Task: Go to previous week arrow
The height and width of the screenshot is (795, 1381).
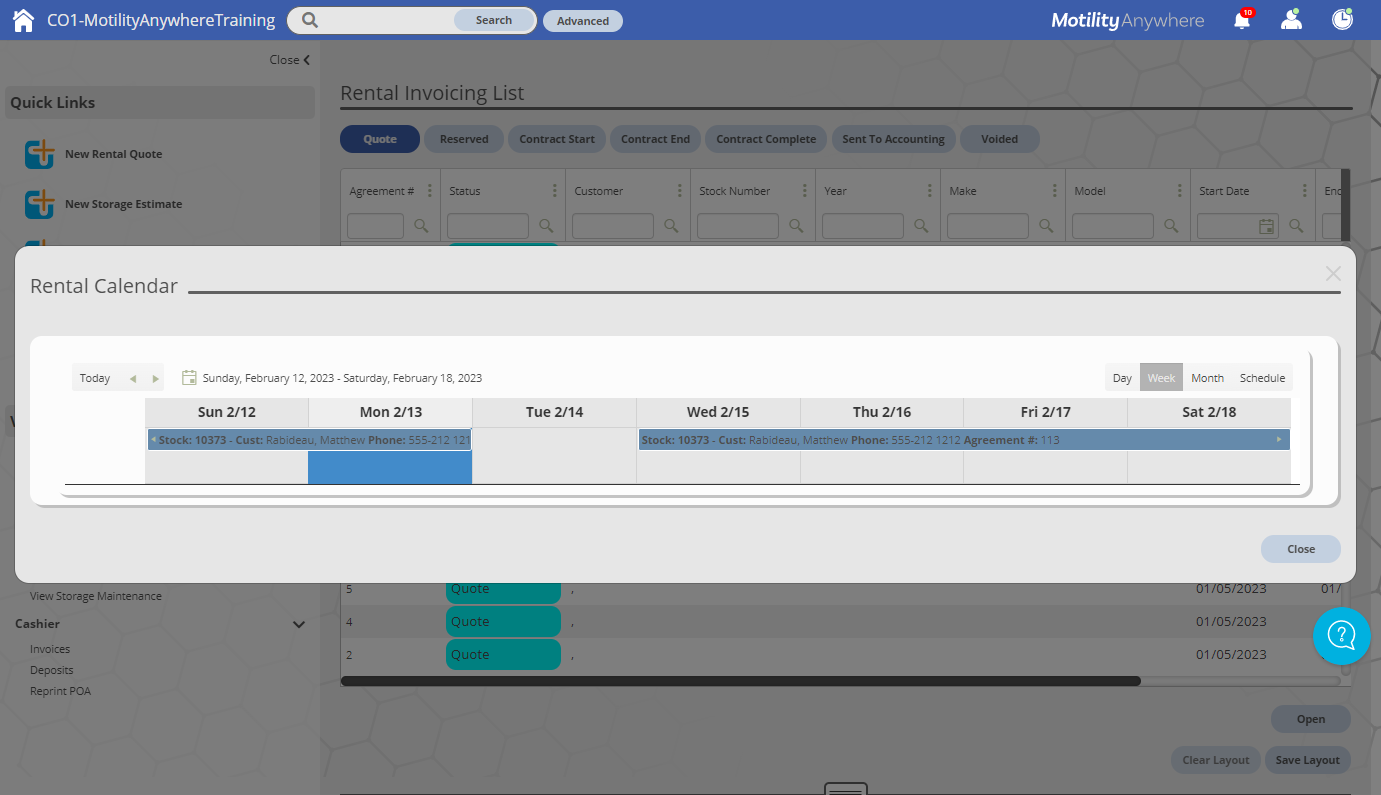Action: coord(132,379)
